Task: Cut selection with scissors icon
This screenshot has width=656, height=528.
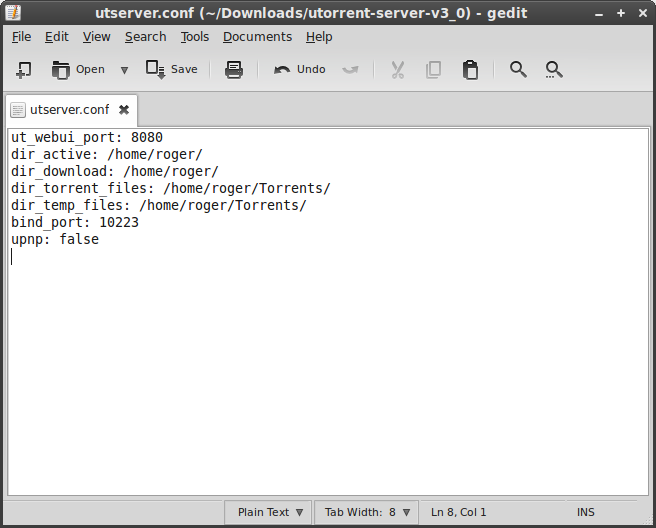Action: click(397, 70)
